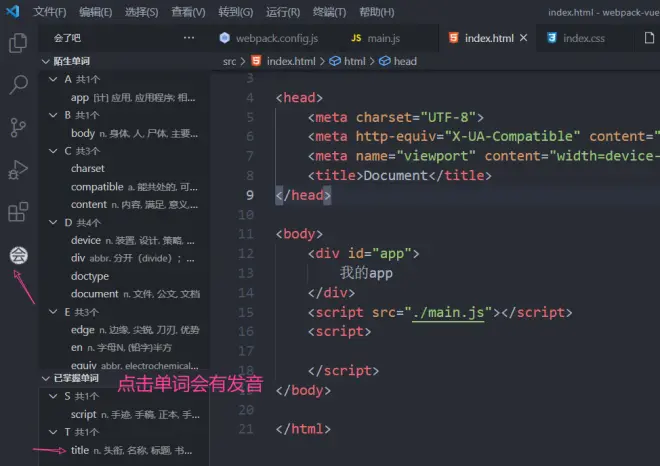Viewport: 660px width, 466px height.
Task: Click the src breadcrumb
Action: 229,61
